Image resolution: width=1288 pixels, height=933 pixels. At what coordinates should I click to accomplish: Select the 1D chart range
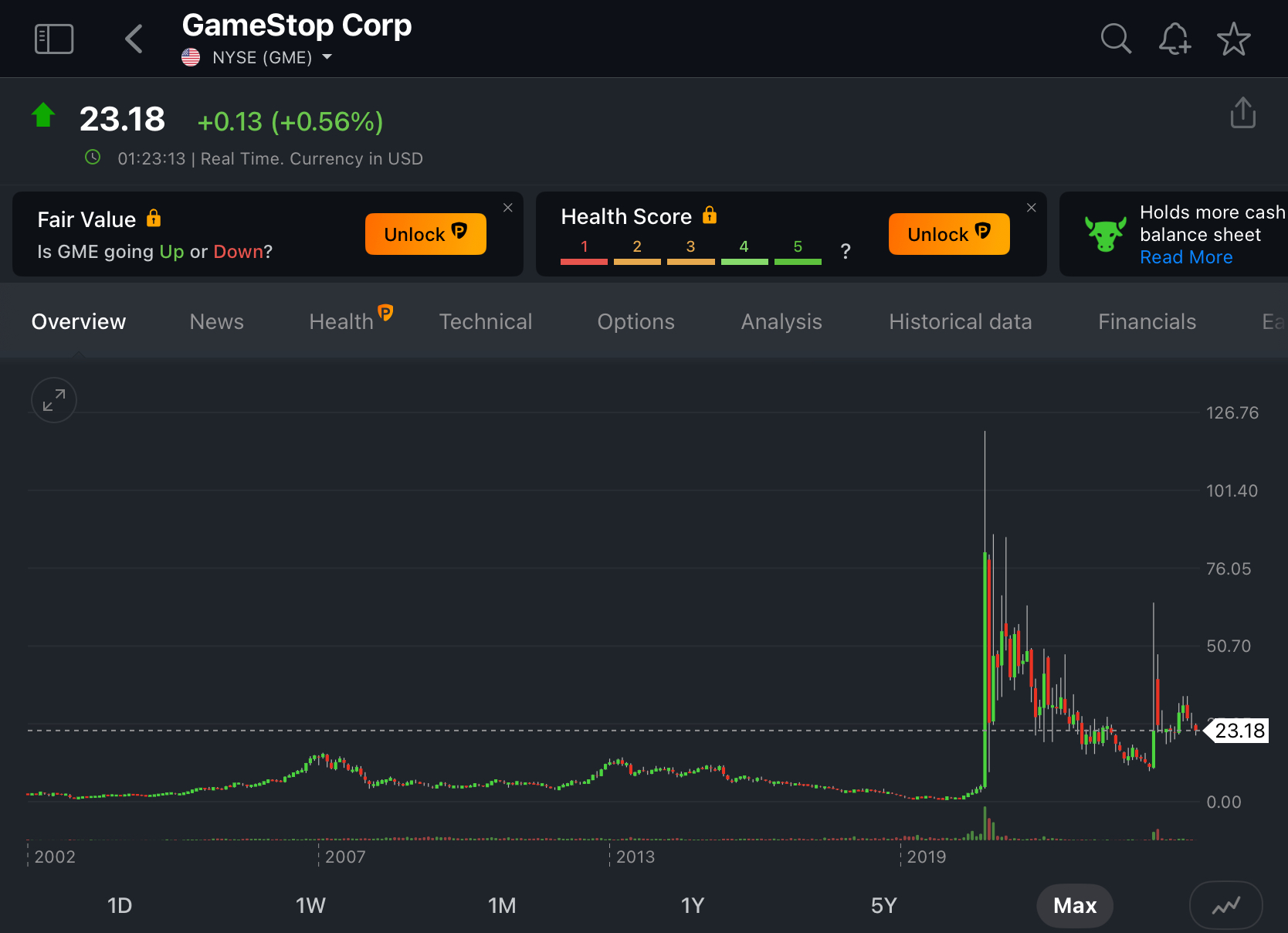coord(120,905)
